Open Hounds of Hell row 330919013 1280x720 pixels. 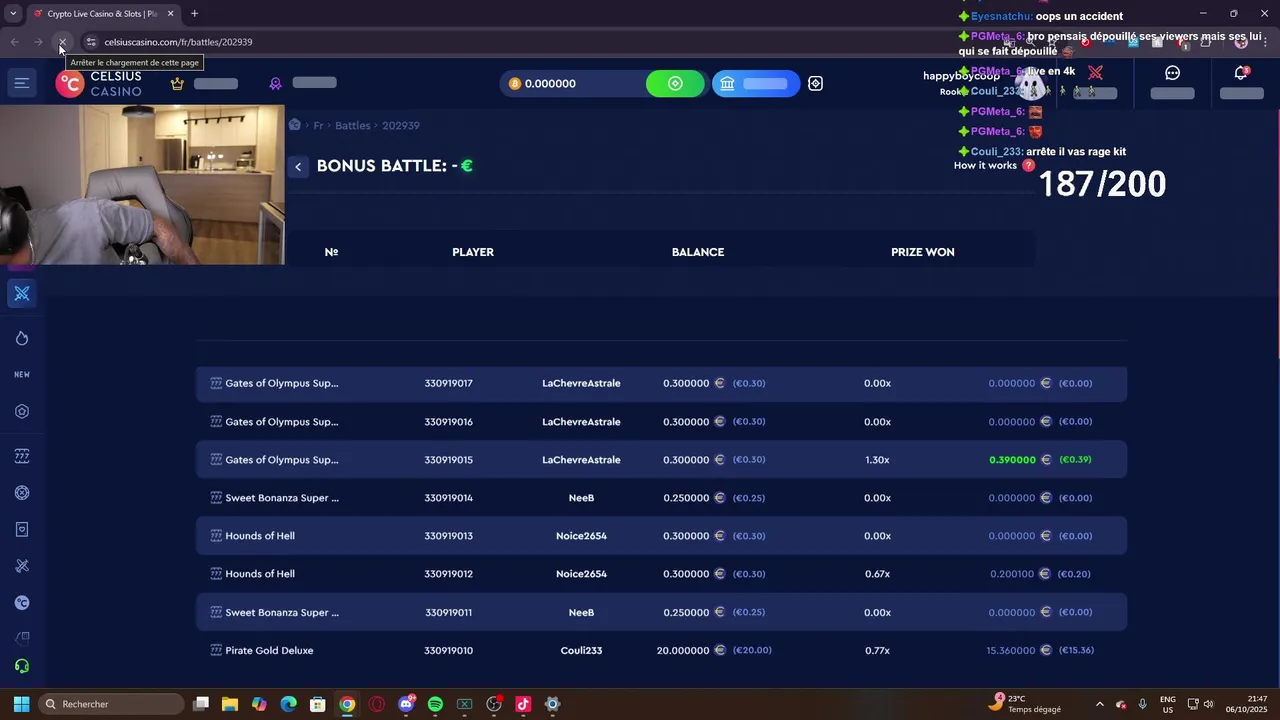[661, 536]
